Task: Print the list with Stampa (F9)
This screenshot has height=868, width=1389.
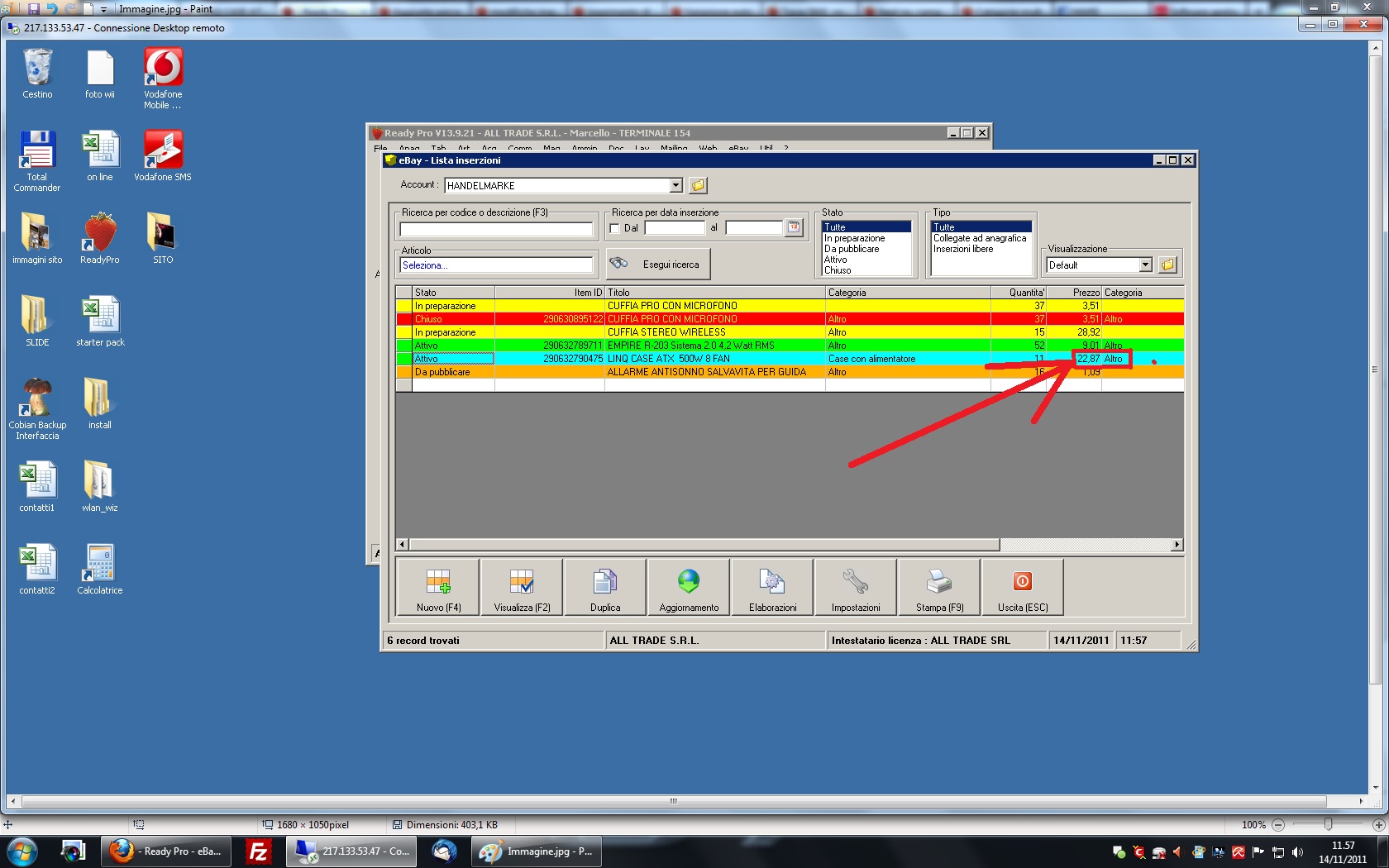Action: point(939,588)
